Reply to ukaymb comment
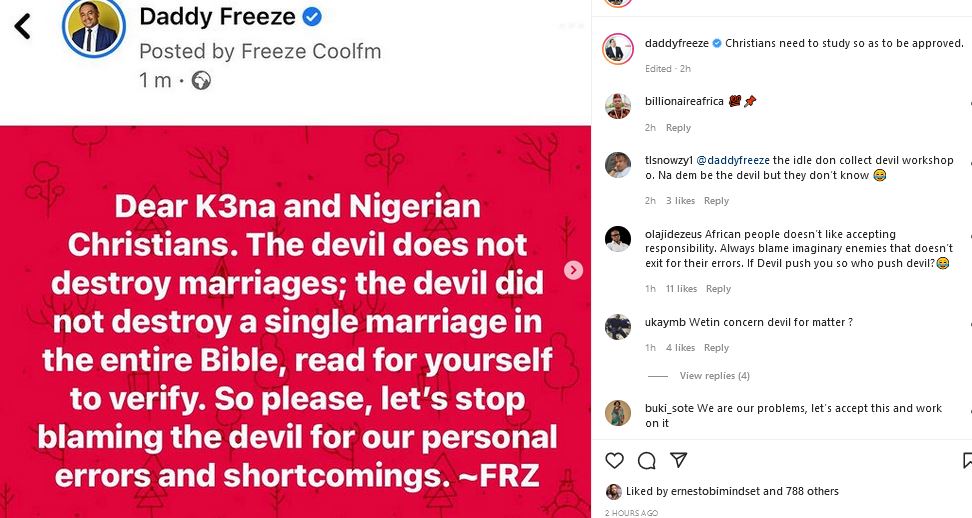972x518 pixels. coord(716,348)
